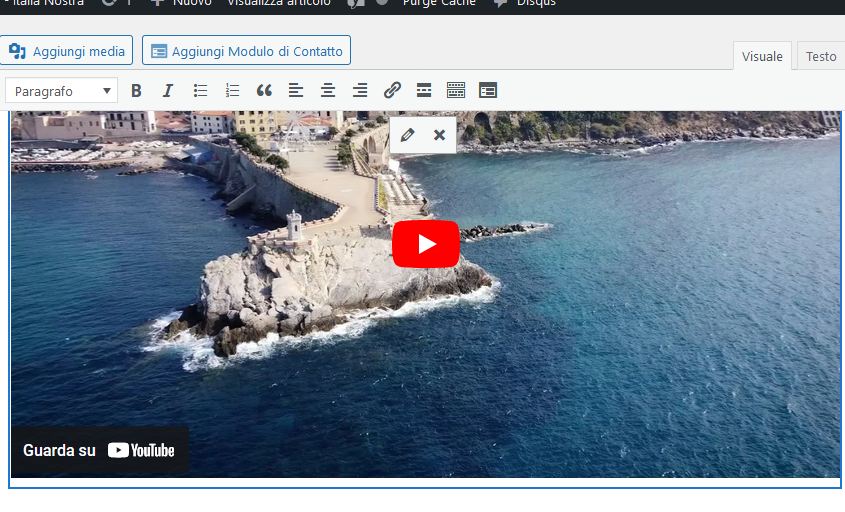The height and width of the screenshot is (512, 845).
Task: Insert the Read More tag
Action: [424, 91]
